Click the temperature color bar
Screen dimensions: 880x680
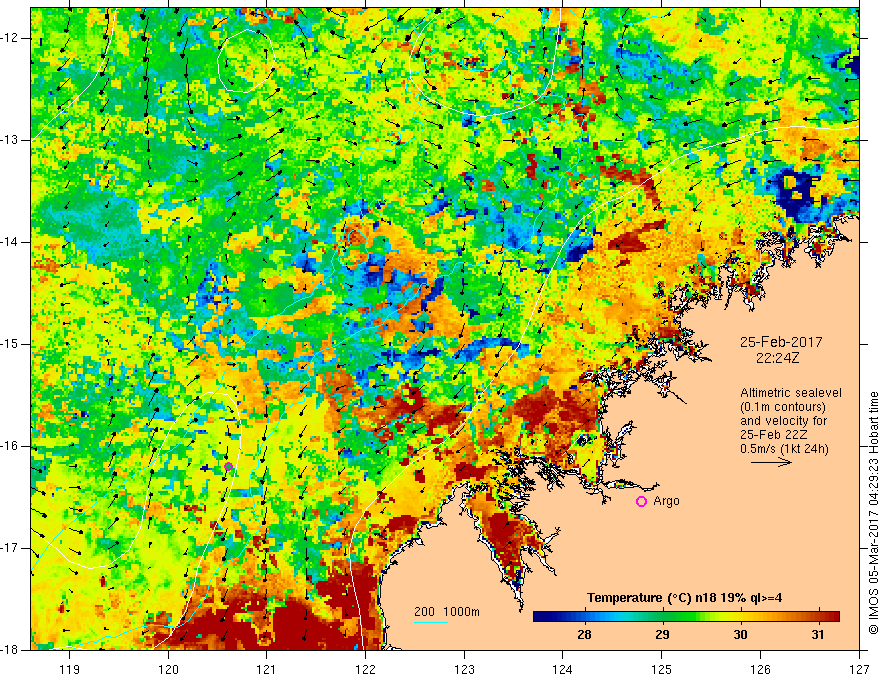(686, 617)
